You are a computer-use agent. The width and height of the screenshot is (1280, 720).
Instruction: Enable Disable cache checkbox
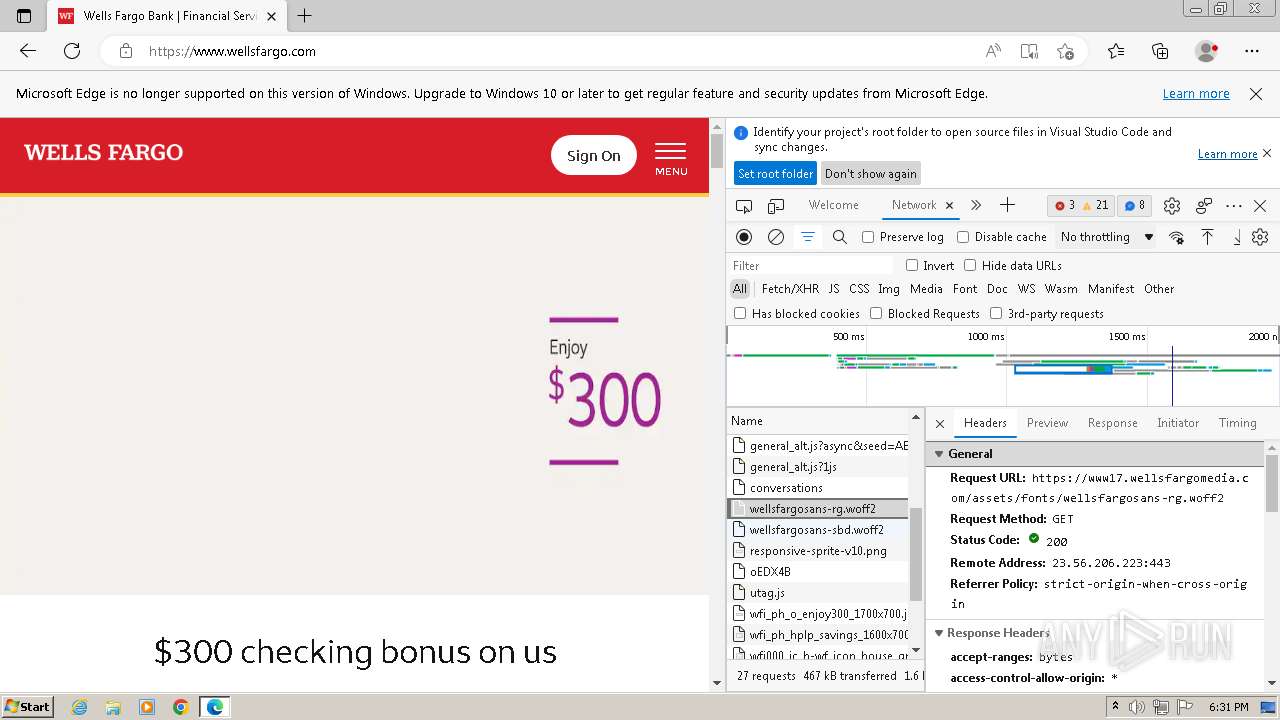point(963,237)
